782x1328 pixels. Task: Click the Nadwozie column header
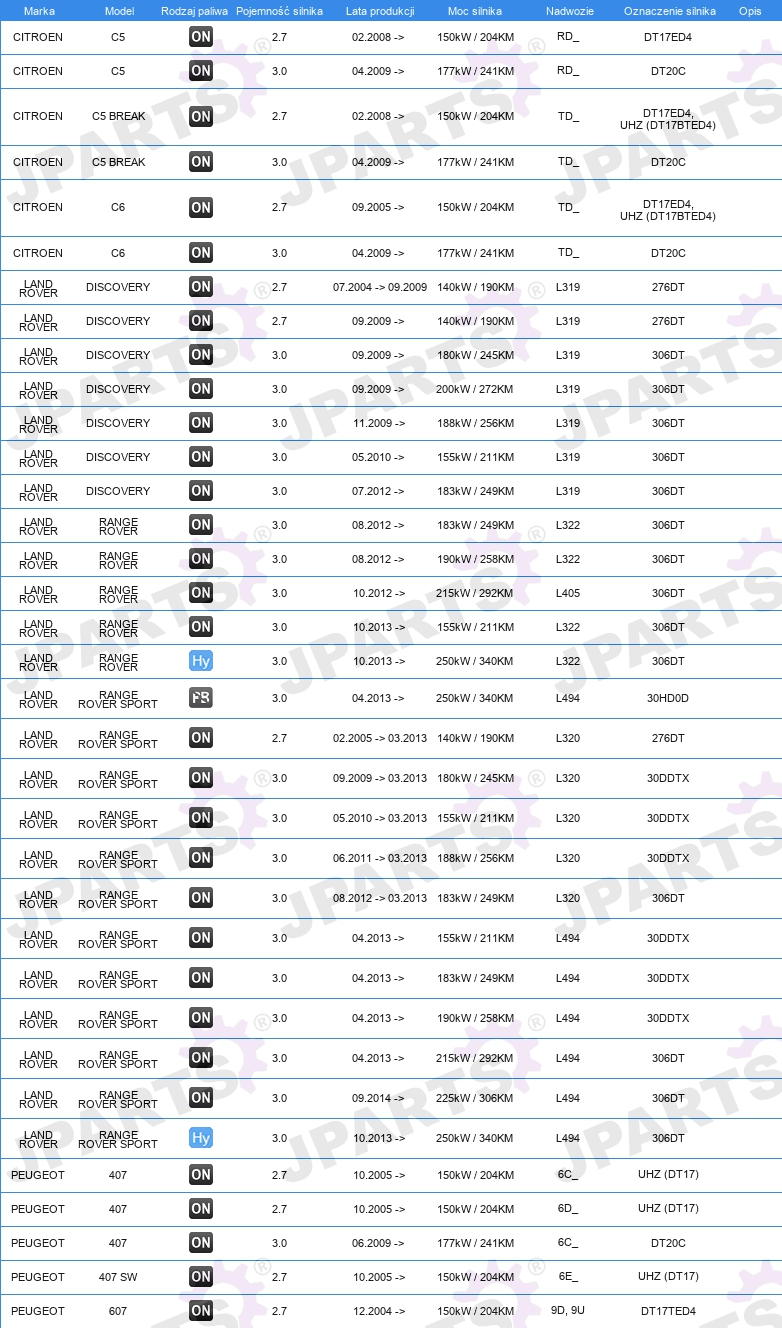(569, 11)
